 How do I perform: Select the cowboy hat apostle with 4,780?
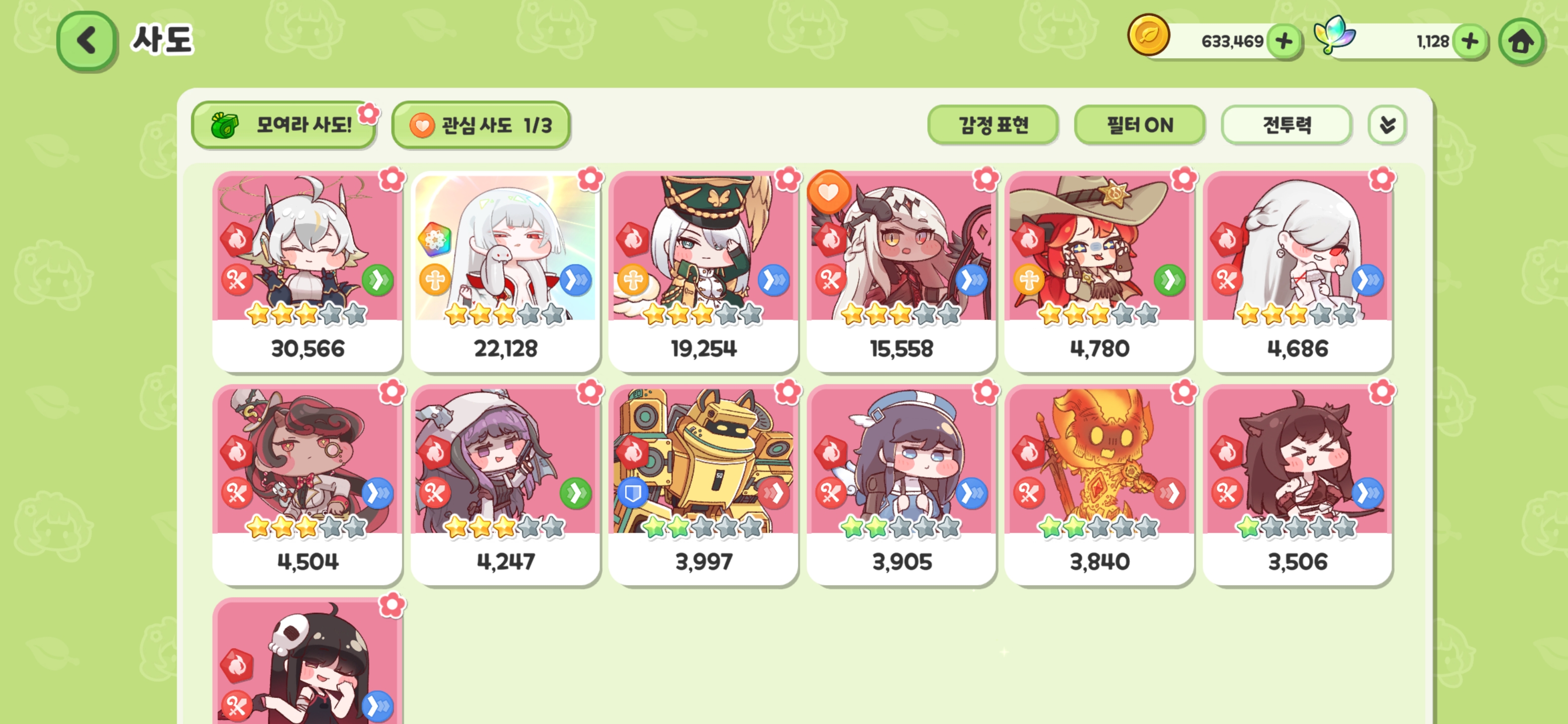[1099, 271]
